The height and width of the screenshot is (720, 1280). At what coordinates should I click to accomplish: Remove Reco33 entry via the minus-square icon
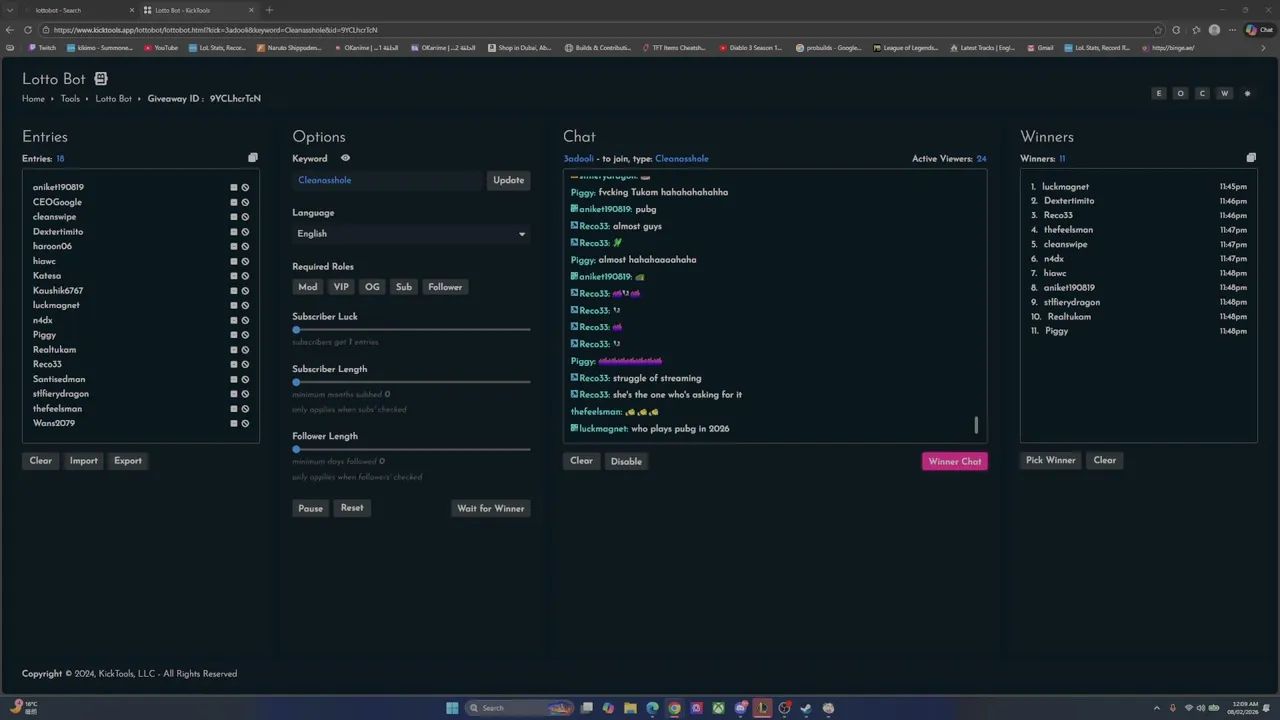(x=234, y=364)
